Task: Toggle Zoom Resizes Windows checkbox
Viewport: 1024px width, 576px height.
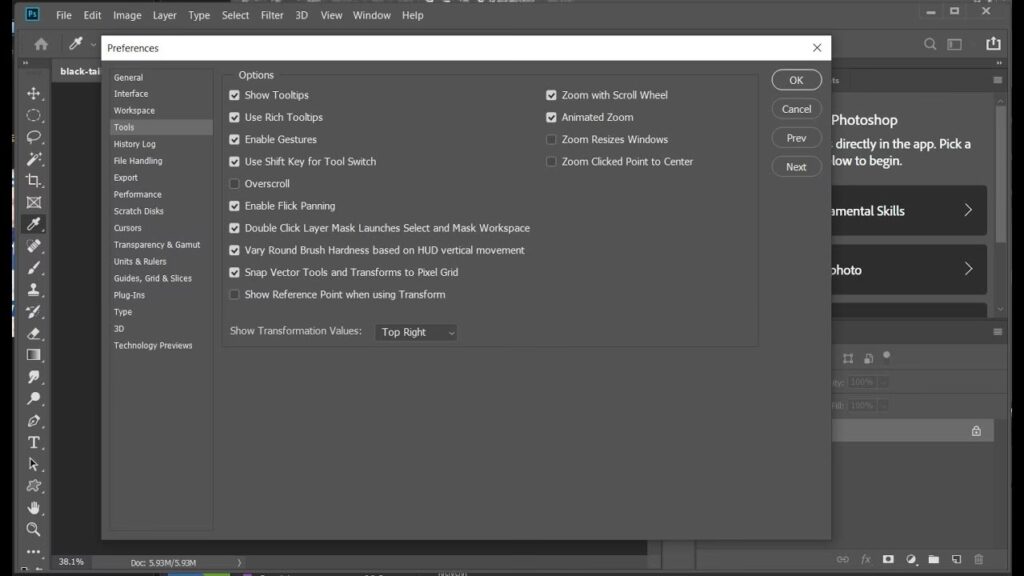Action: point(551,140)
